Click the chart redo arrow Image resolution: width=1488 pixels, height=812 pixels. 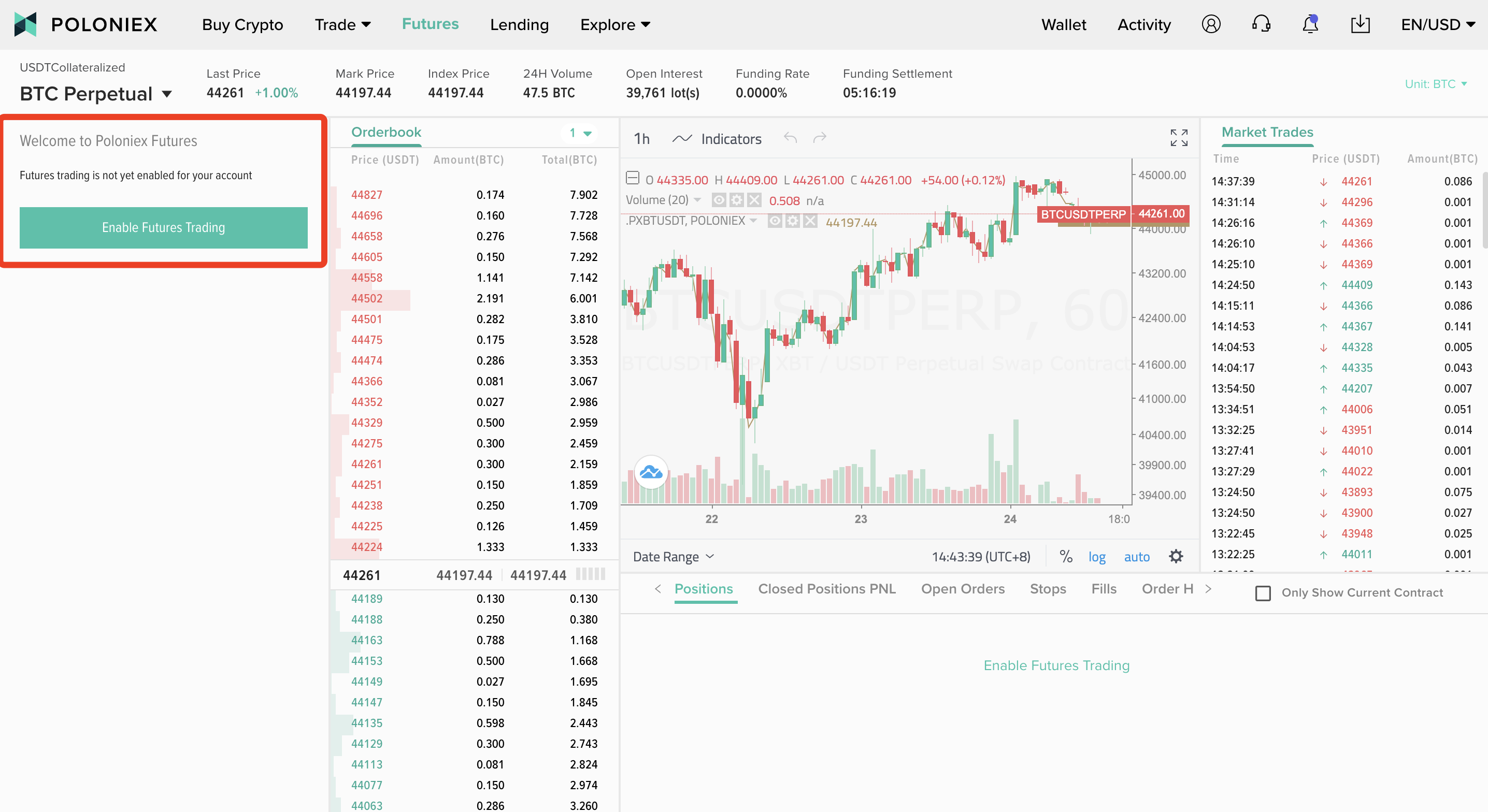tap(820, 138)
